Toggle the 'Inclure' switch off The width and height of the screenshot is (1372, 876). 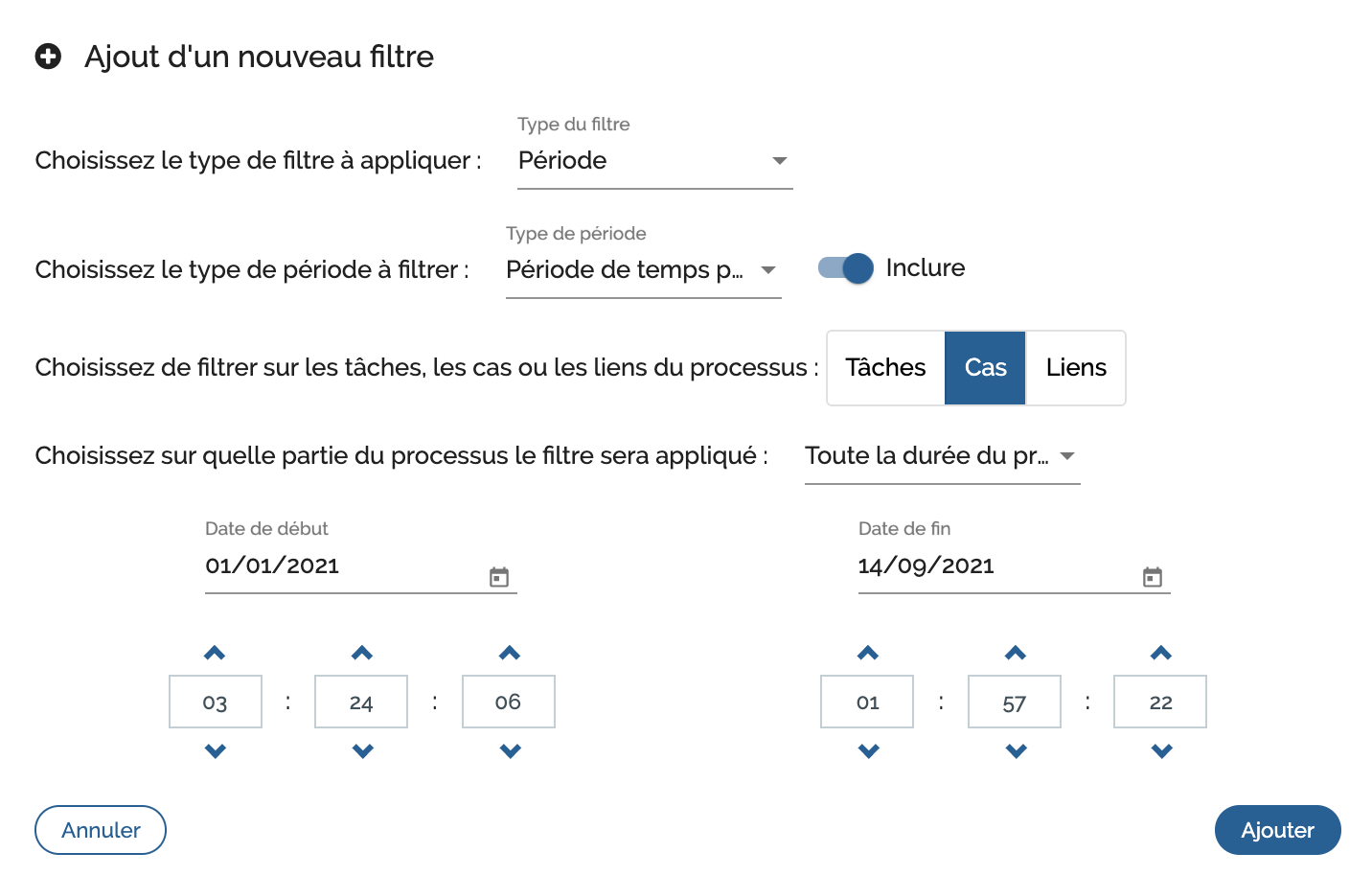click(843, 268)
